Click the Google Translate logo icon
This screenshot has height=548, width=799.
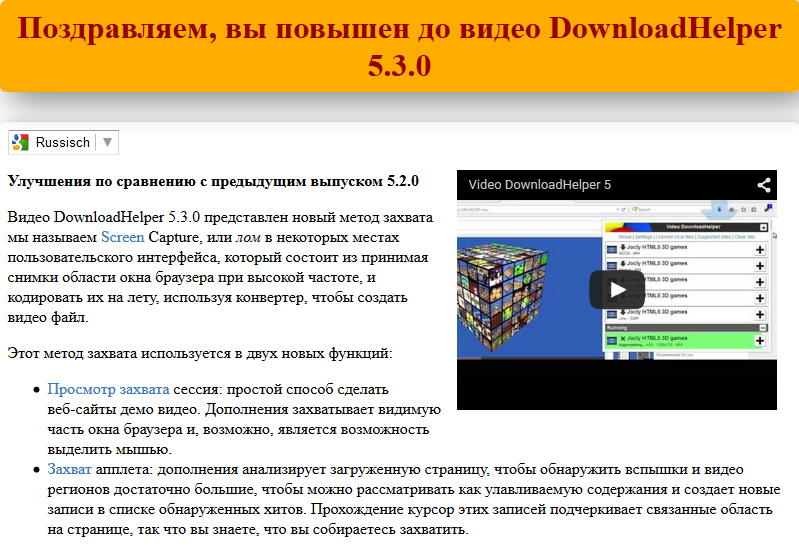(x=20, y=142)
